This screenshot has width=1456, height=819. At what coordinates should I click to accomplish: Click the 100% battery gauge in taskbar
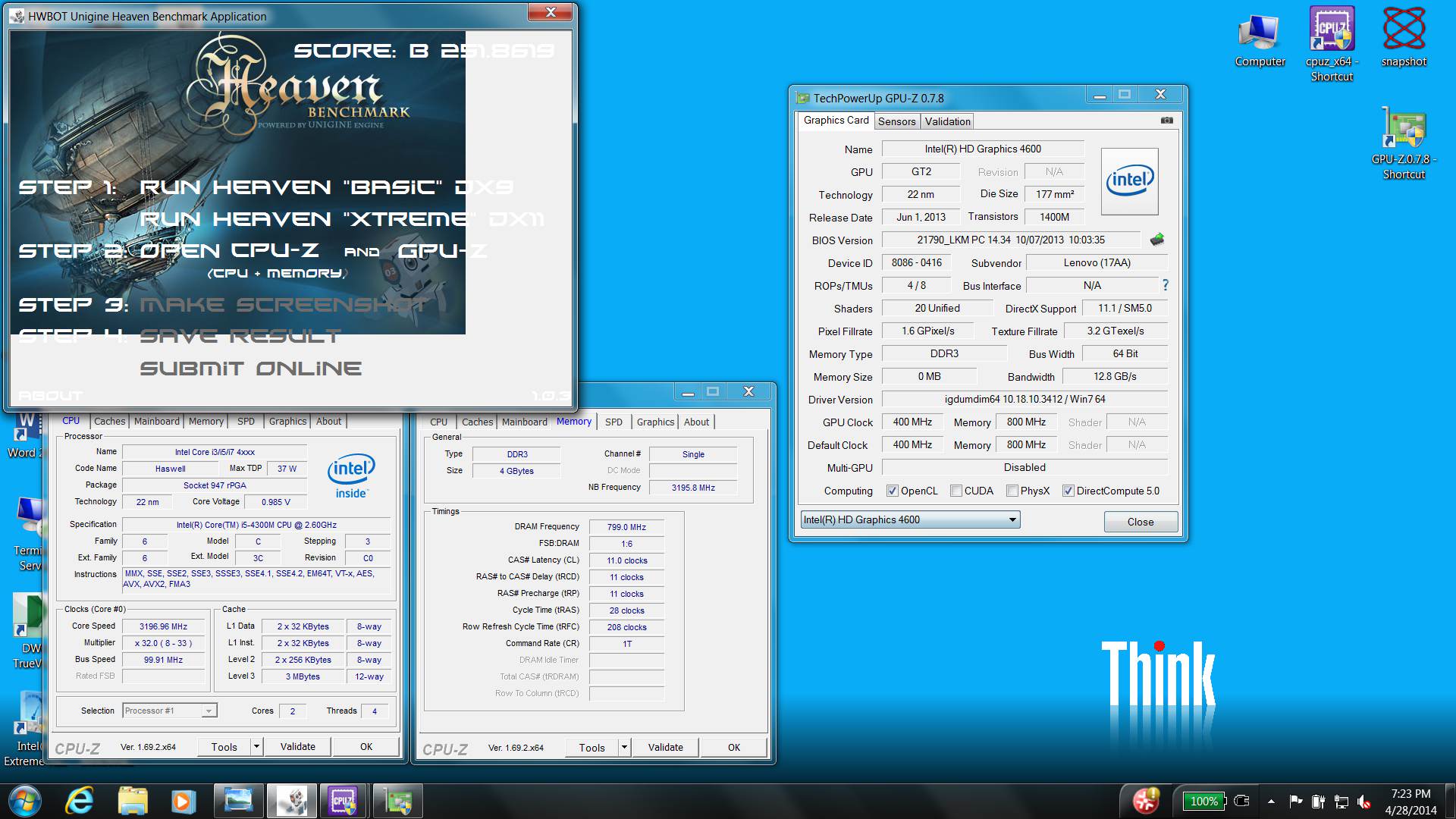pyautogui.click(x=1202, y=801)
